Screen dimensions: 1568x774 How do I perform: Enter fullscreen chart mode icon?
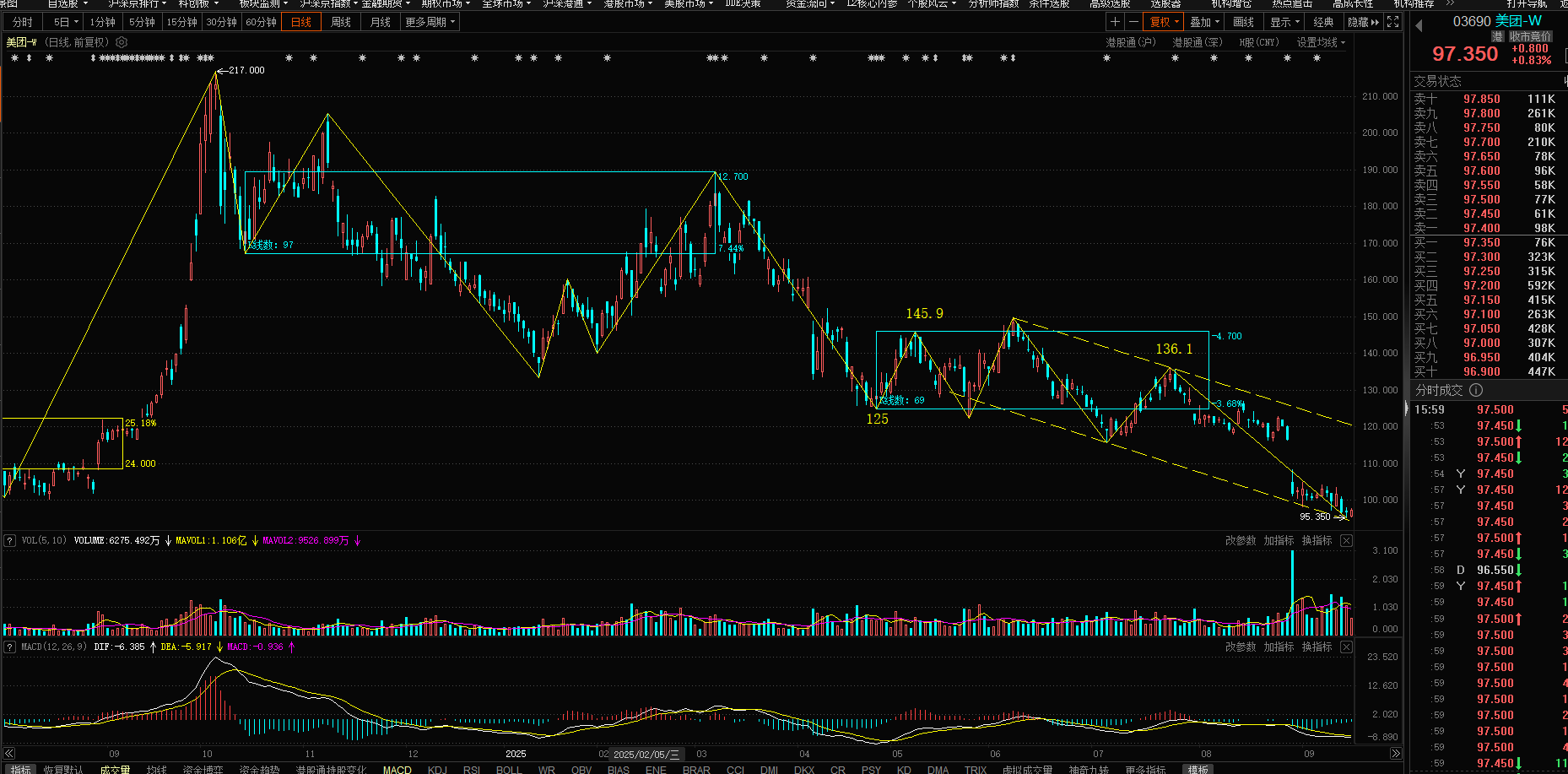1392,22
